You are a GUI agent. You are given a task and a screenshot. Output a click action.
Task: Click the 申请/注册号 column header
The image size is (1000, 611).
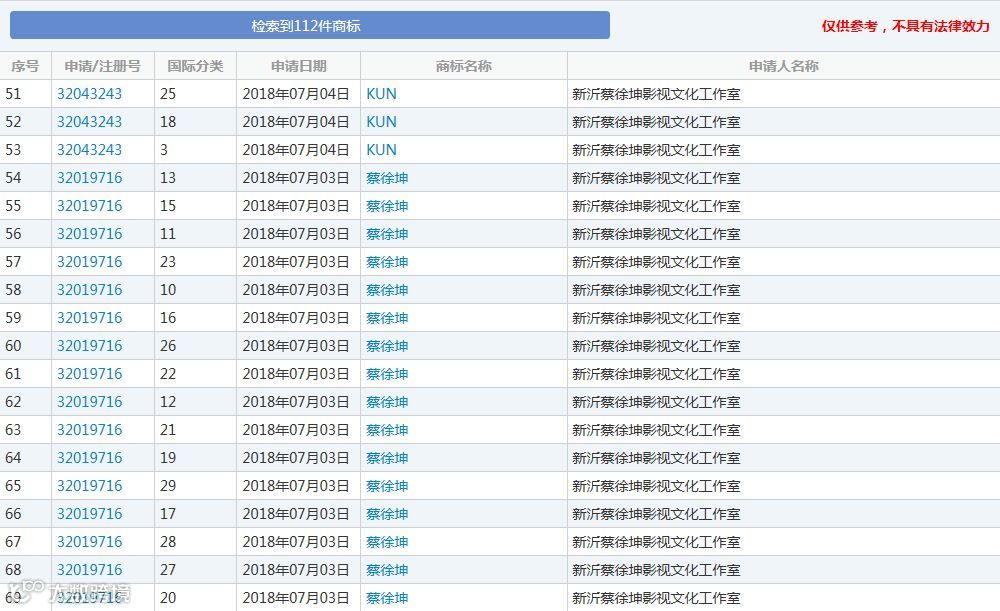(103, 66)
